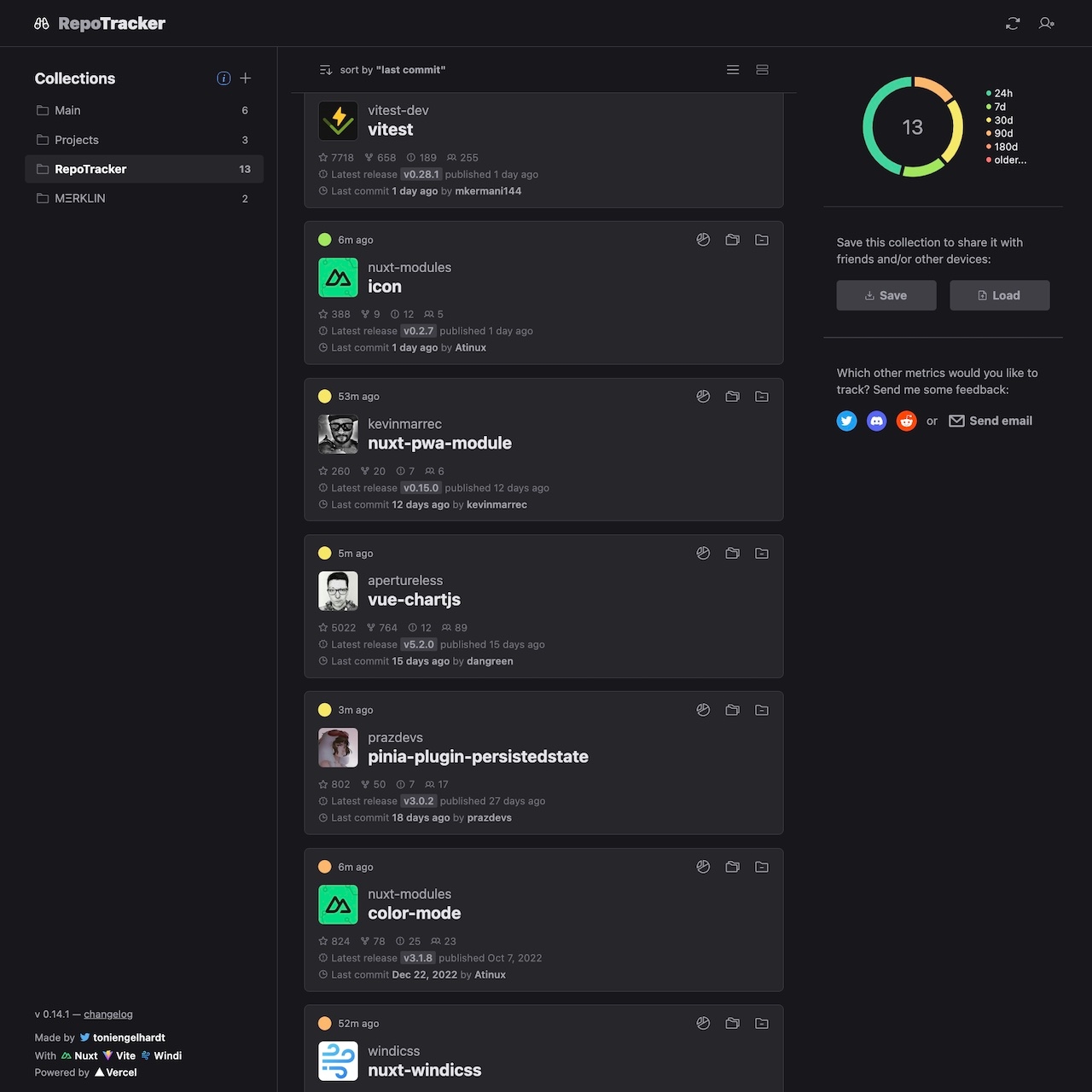Screen dimensions: 1092x1092
Task: Open the Nuxt link in footer
Action: point(79,1055)
